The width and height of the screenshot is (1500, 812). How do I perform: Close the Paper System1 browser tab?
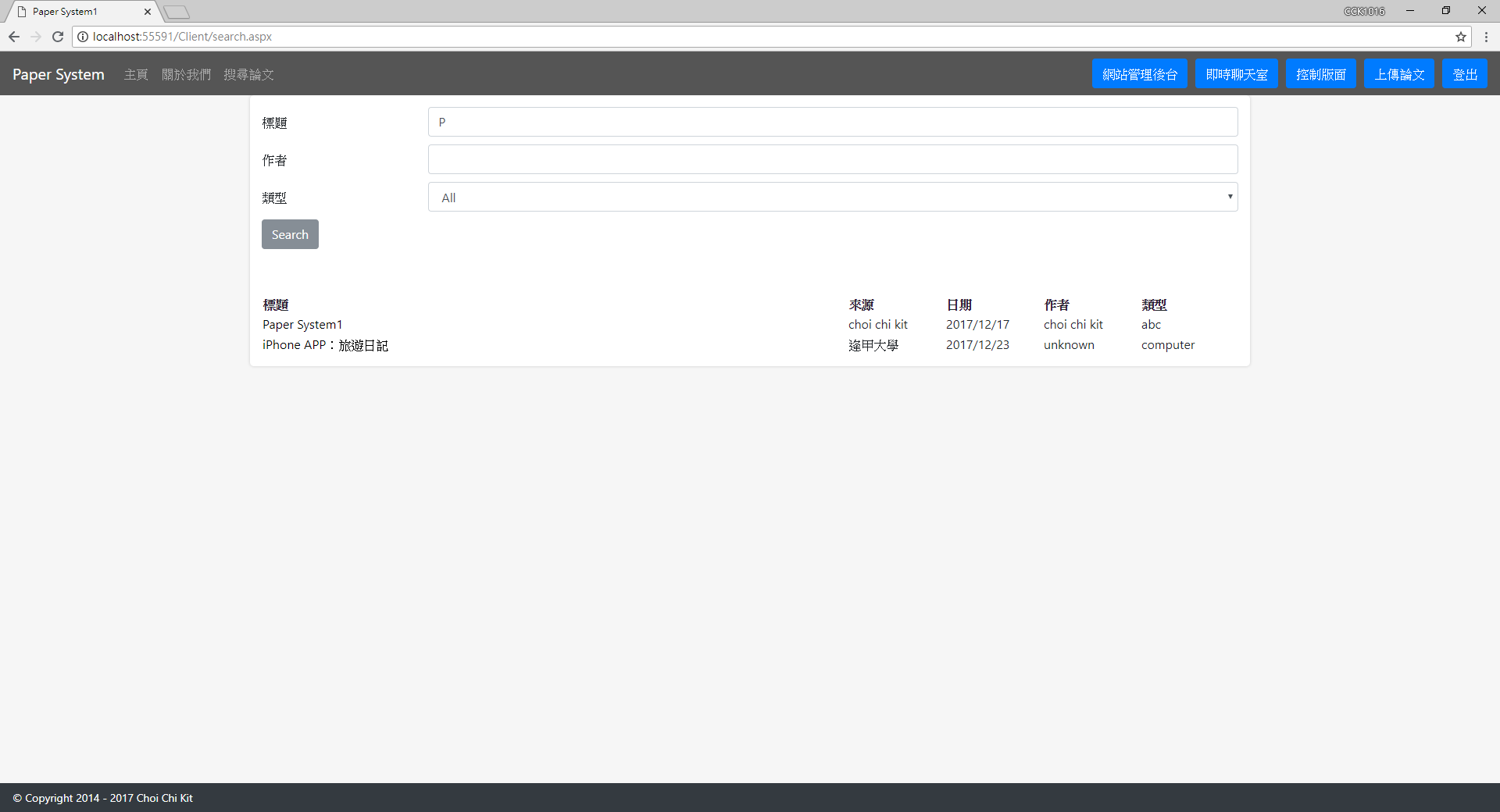(148, 12)
